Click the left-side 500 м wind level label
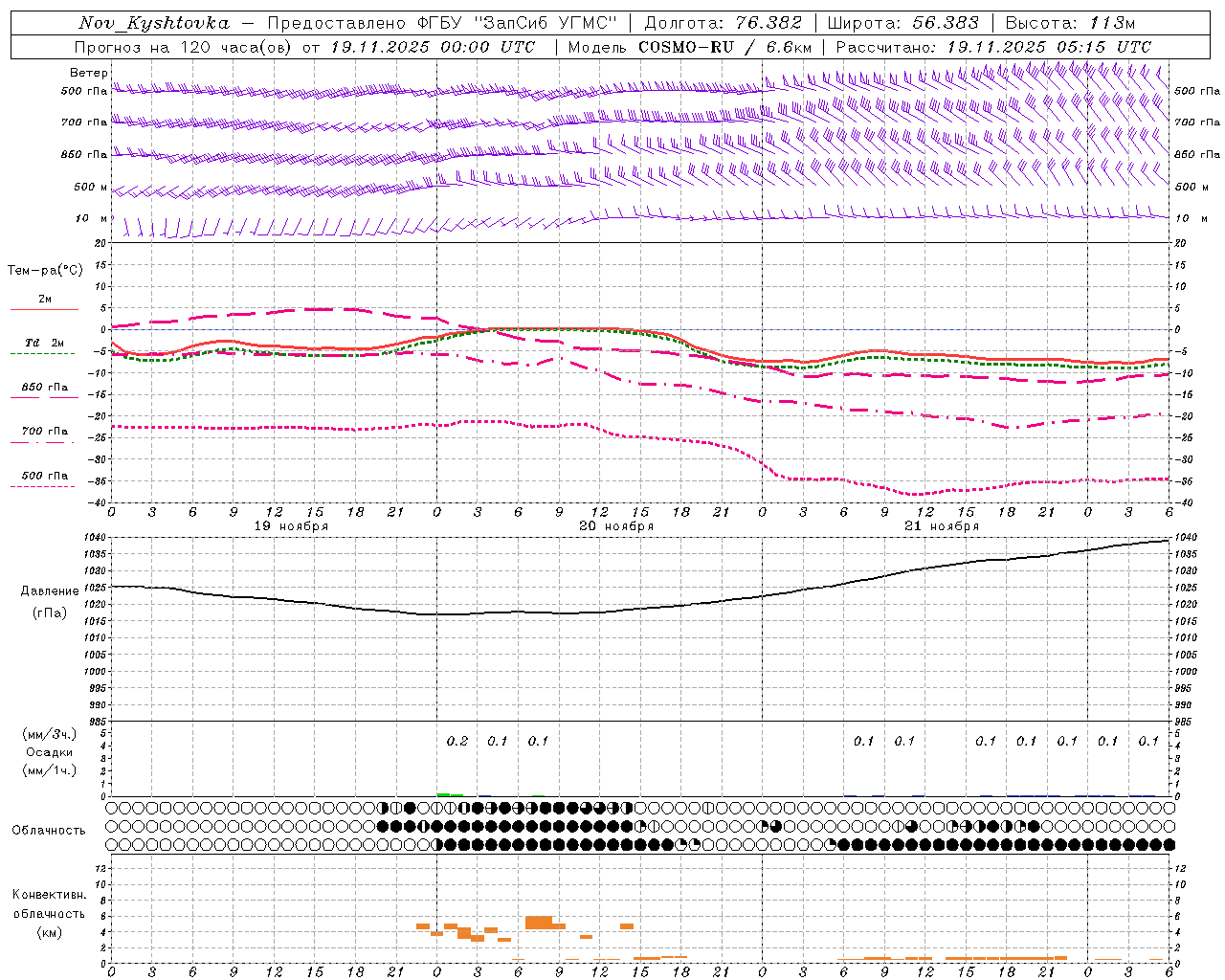Viewport: 1225px width, 980px height. [91, 187]
